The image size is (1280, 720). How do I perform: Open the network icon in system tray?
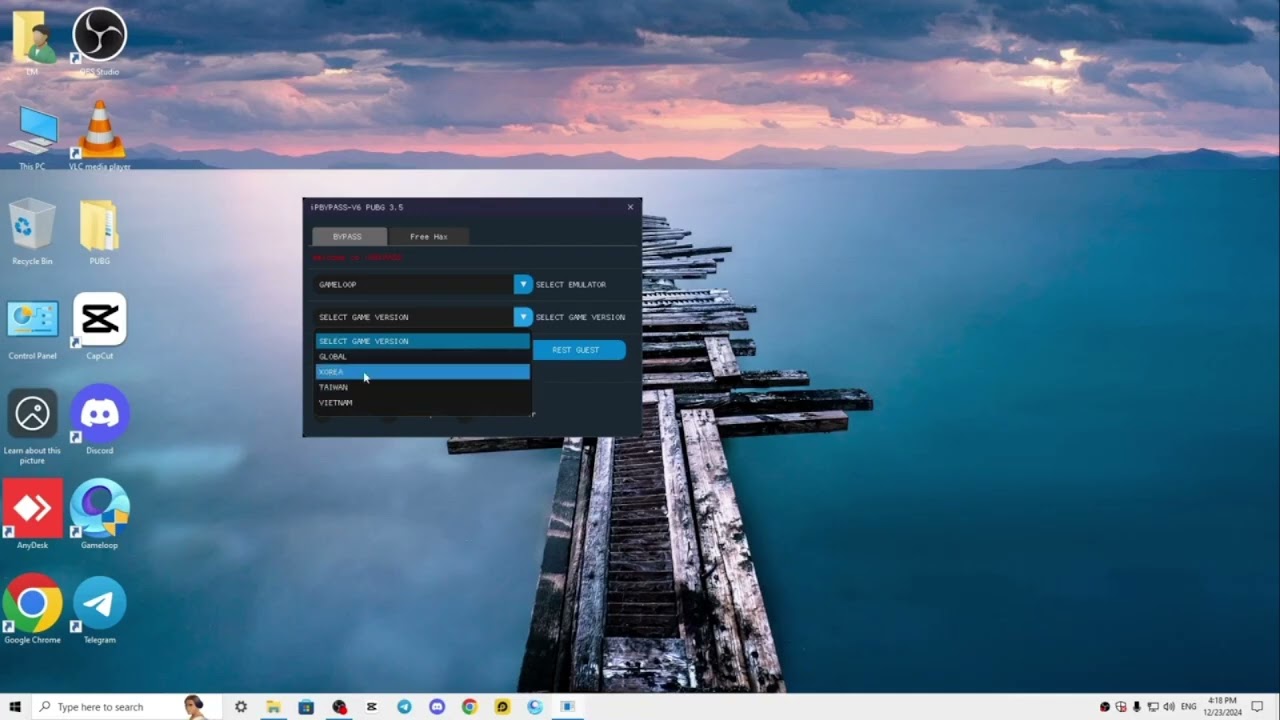click(x=1153, y=707)
